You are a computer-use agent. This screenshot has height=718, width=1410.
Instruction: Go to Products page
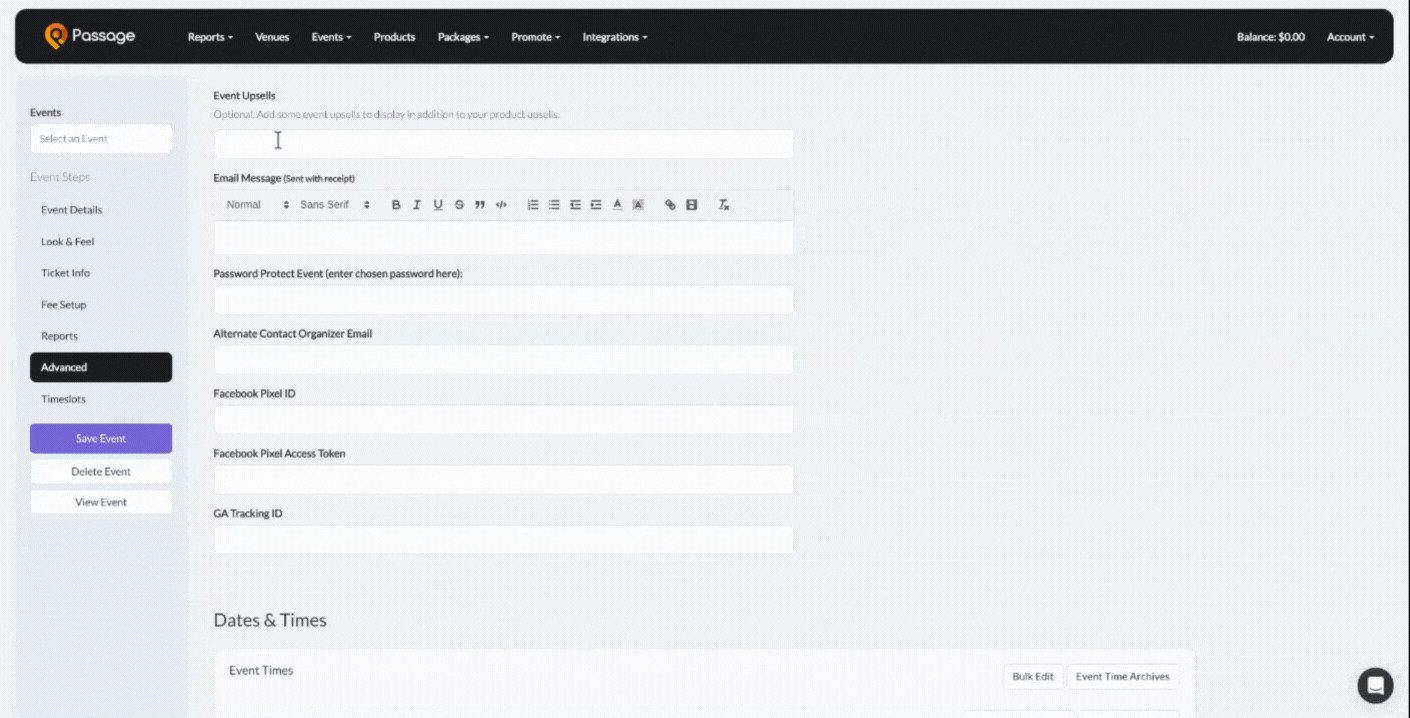click(394, 37)
